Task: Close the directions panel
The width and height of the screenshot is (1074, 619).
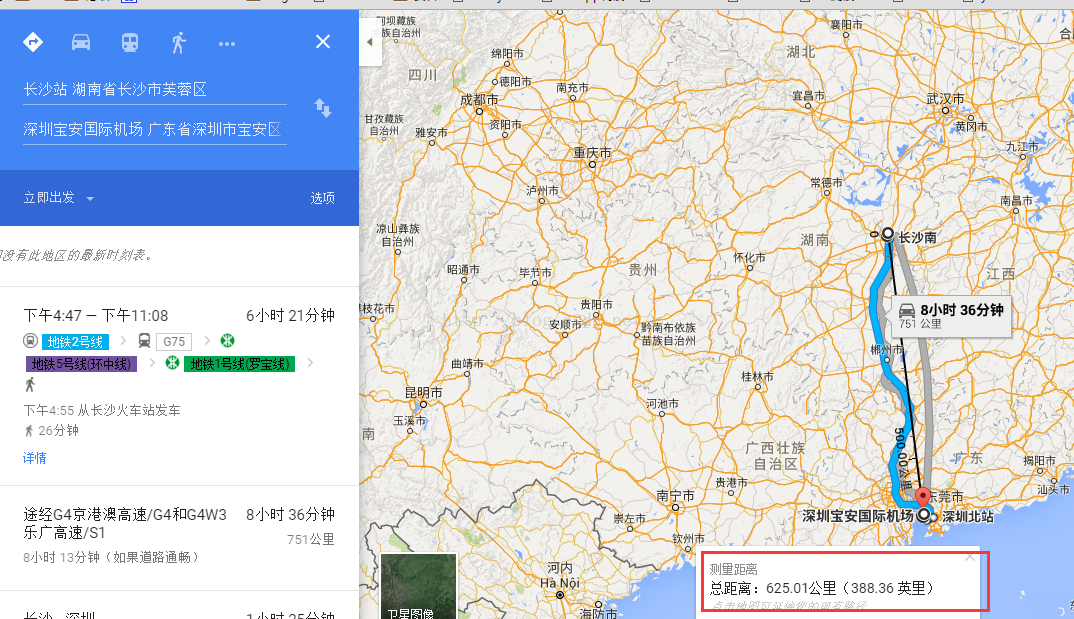Action: pos(323,42)
